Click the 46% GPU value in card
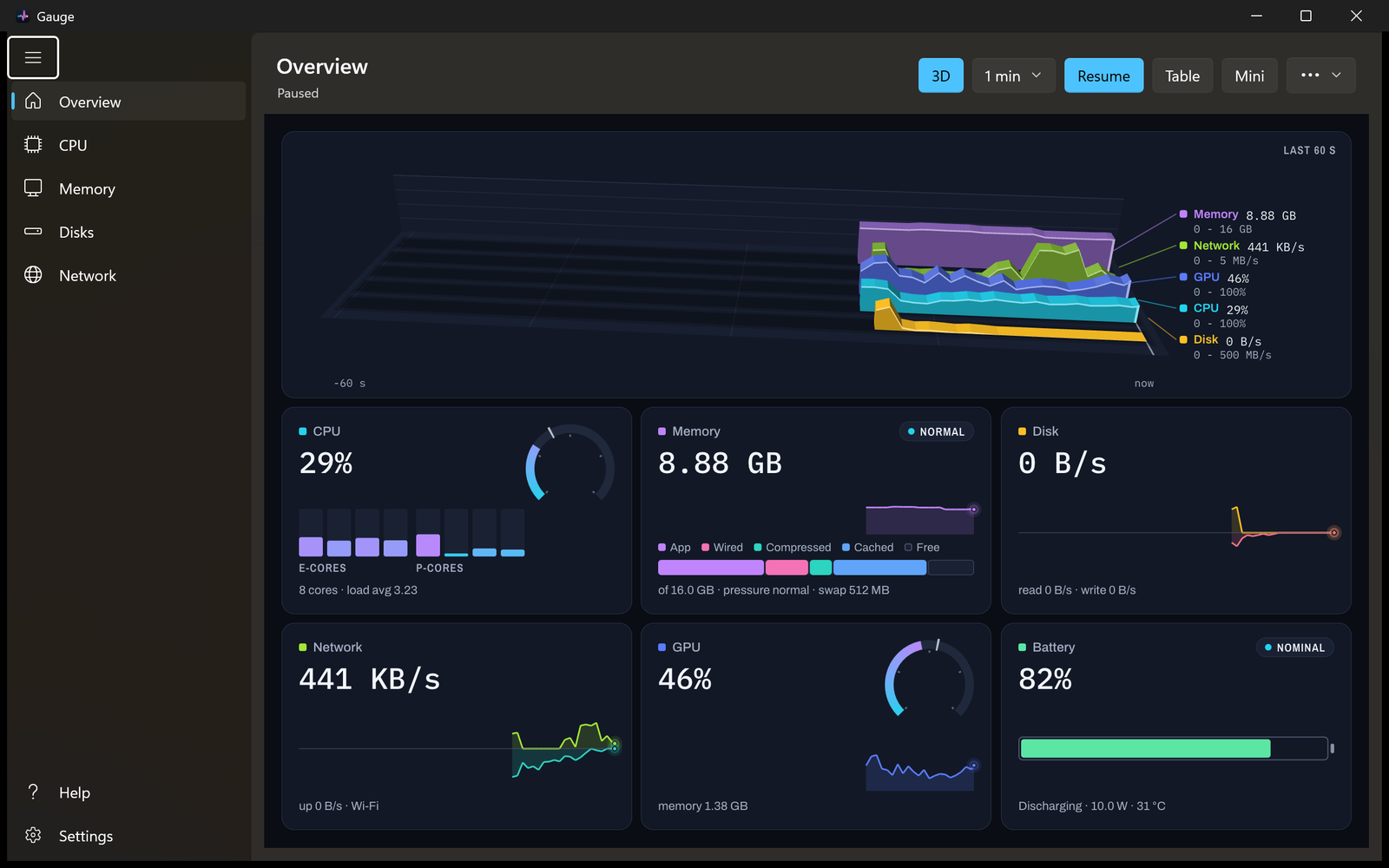The width and height of the screenshot is (1389, 868). click(x=685, y=679)
